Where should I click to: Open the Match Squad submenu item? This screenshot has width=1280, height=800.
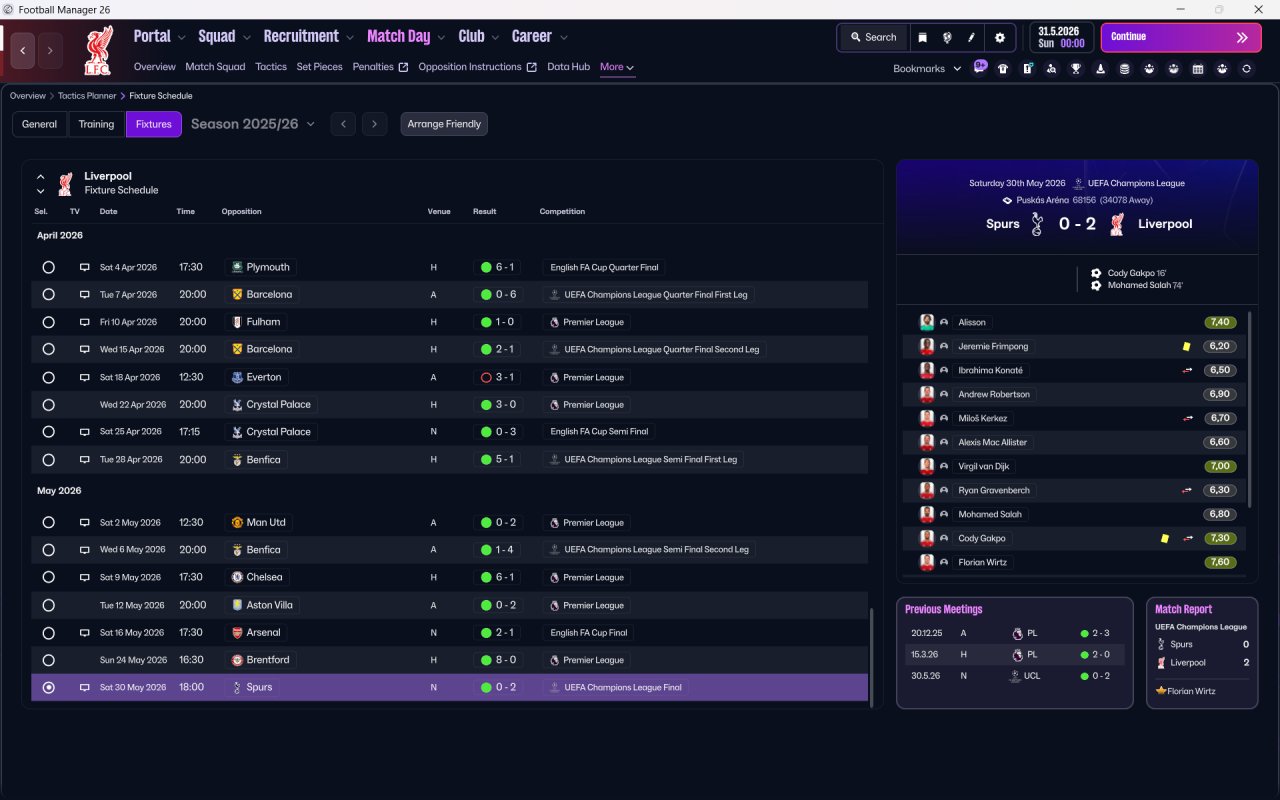pyautogui.click(x=215, y=67)
